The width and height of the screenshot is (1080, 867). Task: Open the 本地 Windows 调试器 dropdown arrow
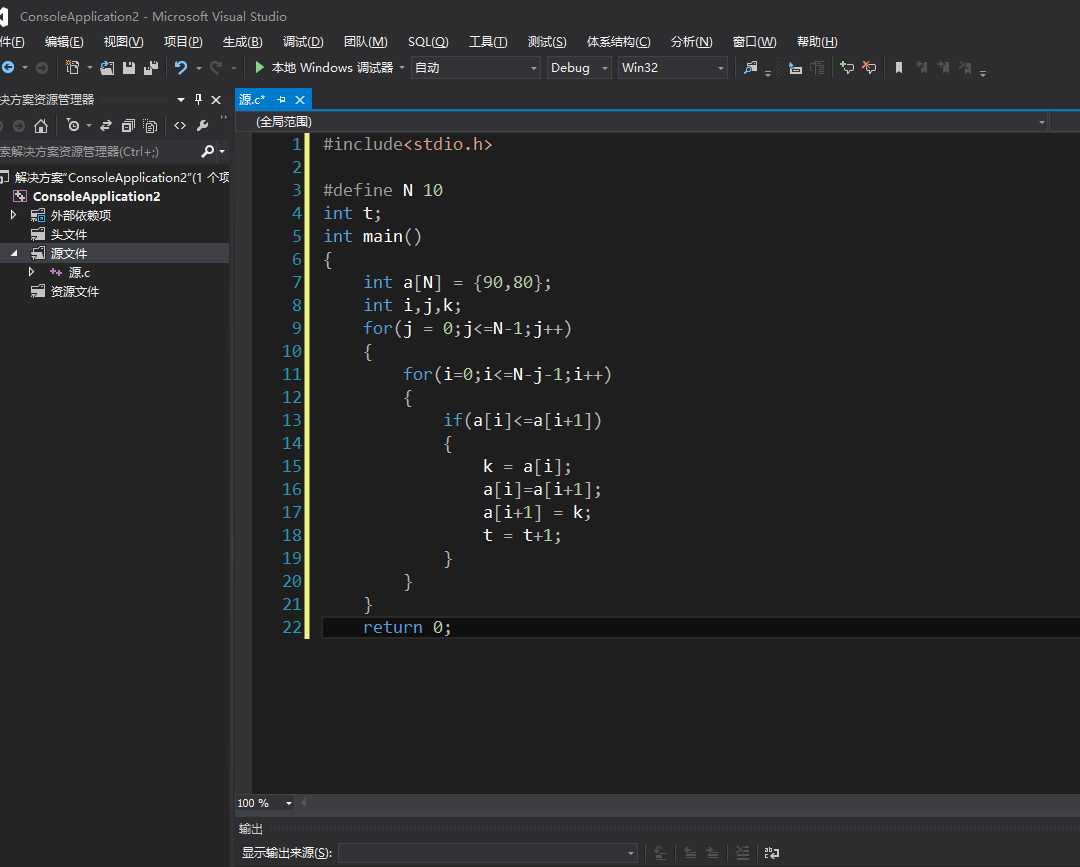coord(402,67)
